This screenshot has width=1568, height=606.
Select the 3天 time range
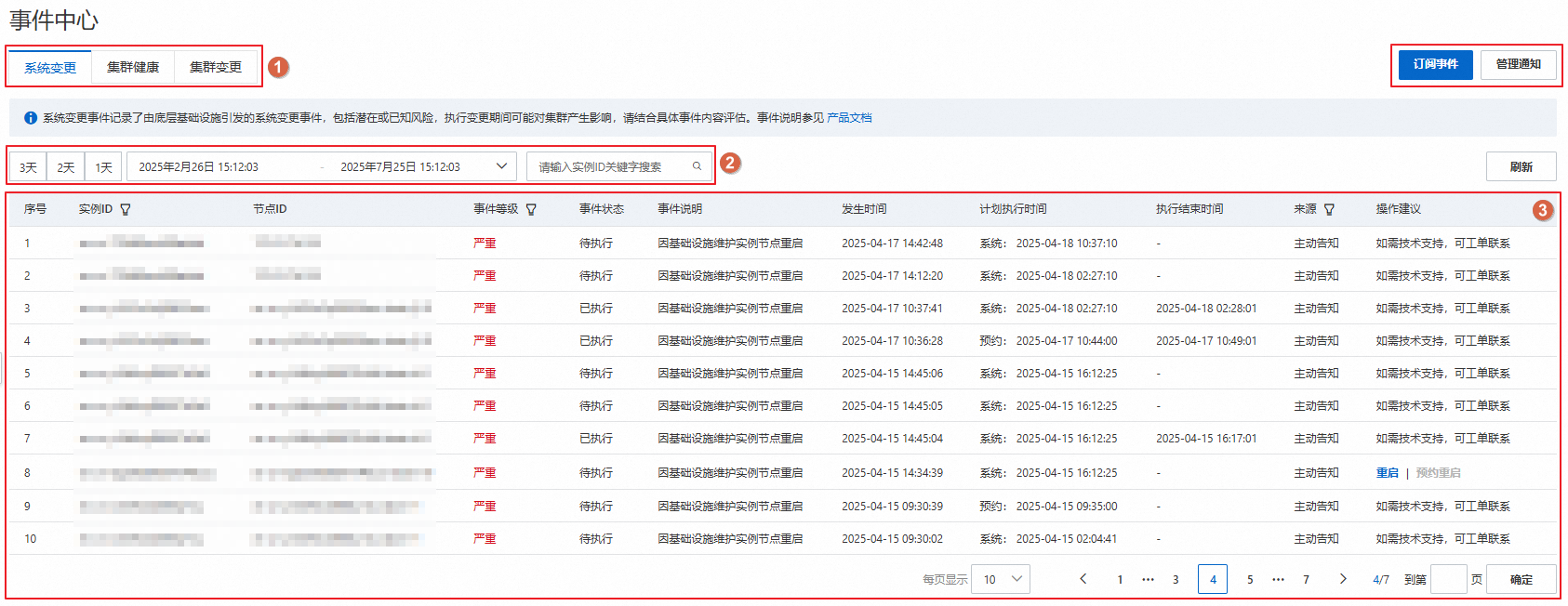[x=29, y=167]
